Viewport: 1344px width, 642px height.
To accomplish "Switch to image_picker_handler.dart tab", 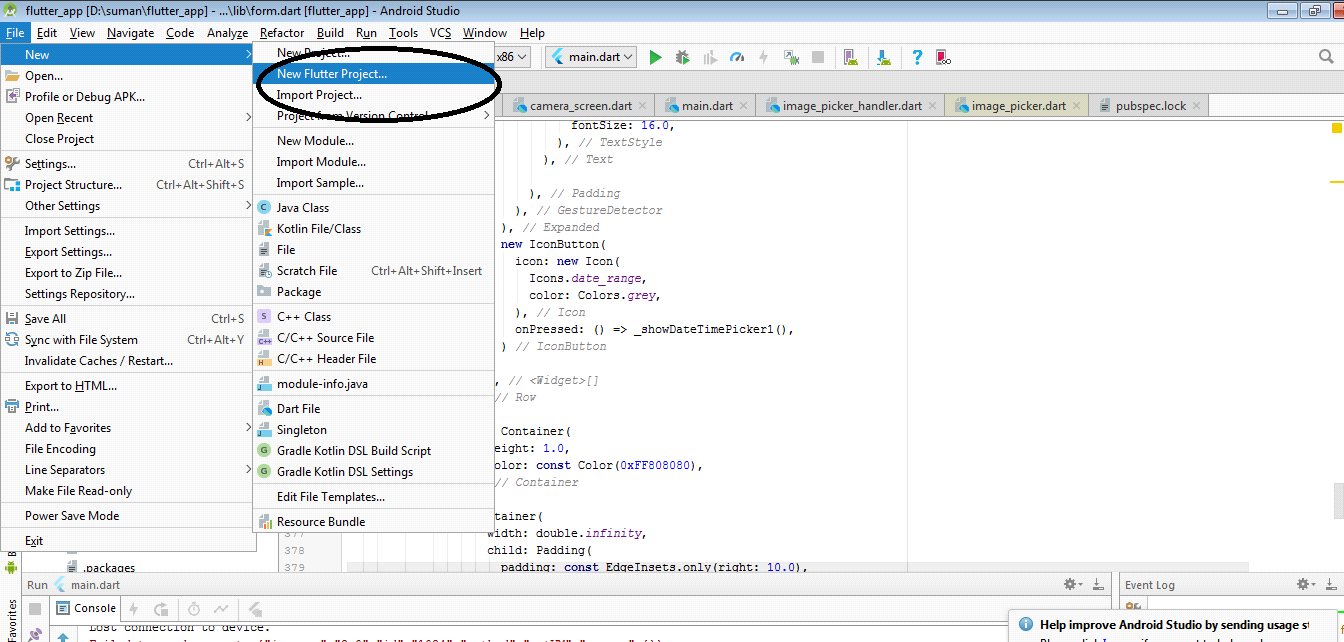I will click(852, 105).
